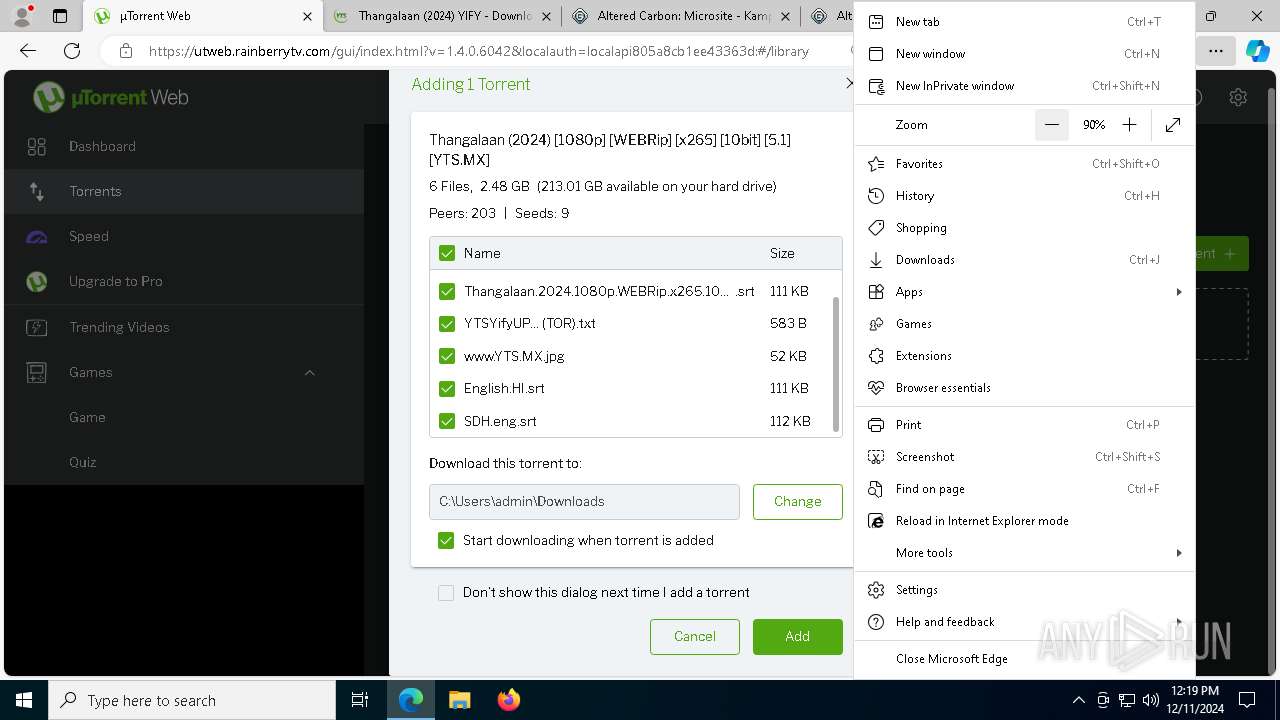Viewport: 1280px width, 720px height.
Task: Click the Extensions puzzle icon
Action: coord(876,356)
